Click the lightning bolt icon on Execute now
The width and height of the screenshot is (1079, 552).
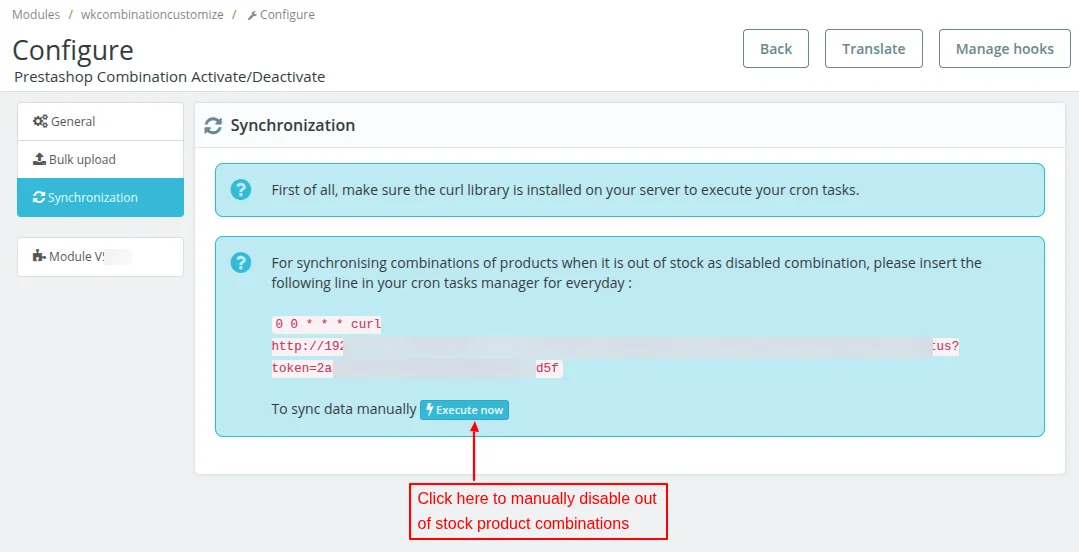(430, 410)
